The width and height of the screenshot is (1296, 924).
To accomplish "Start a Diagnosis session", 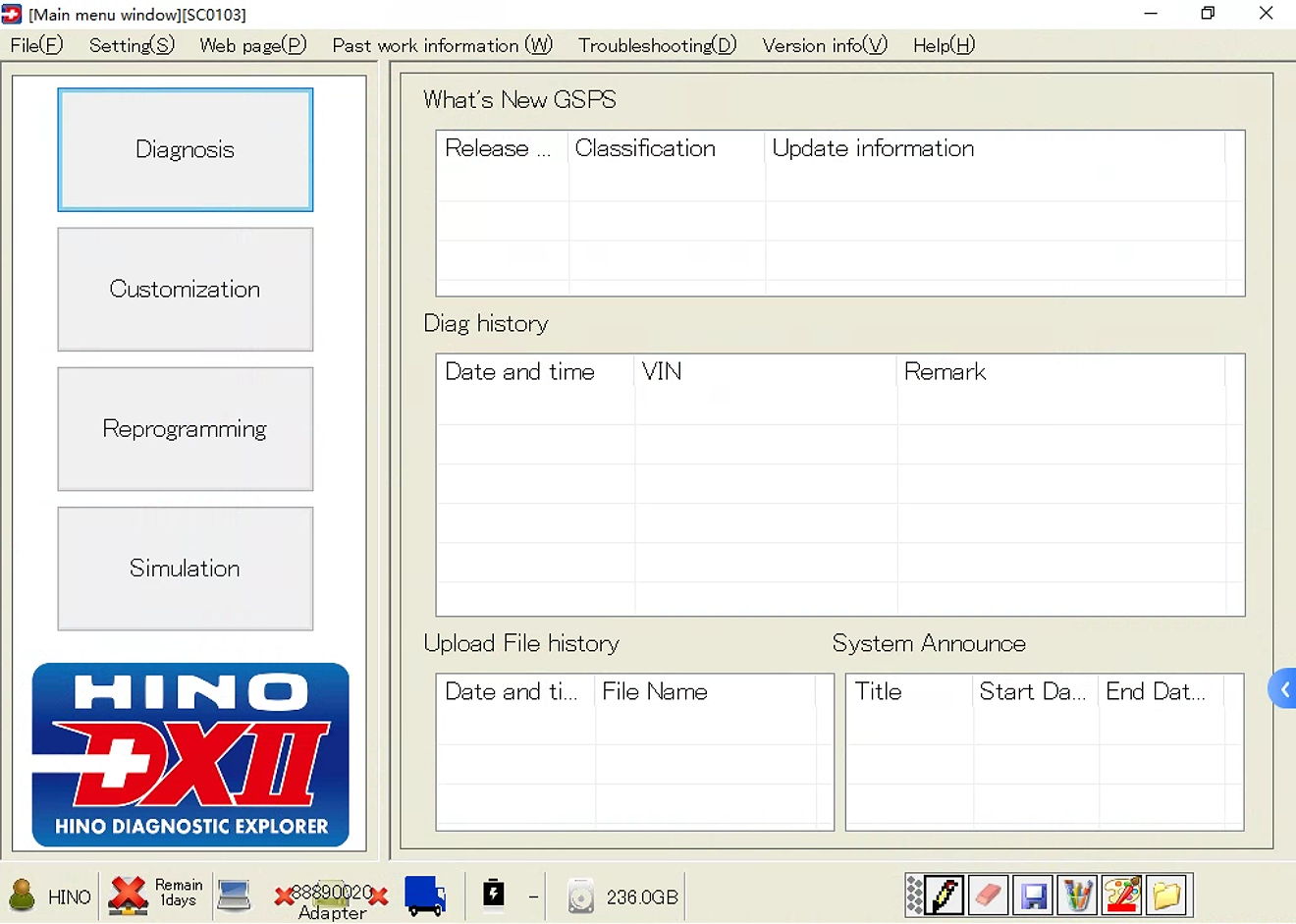I will tap(185, 149).
